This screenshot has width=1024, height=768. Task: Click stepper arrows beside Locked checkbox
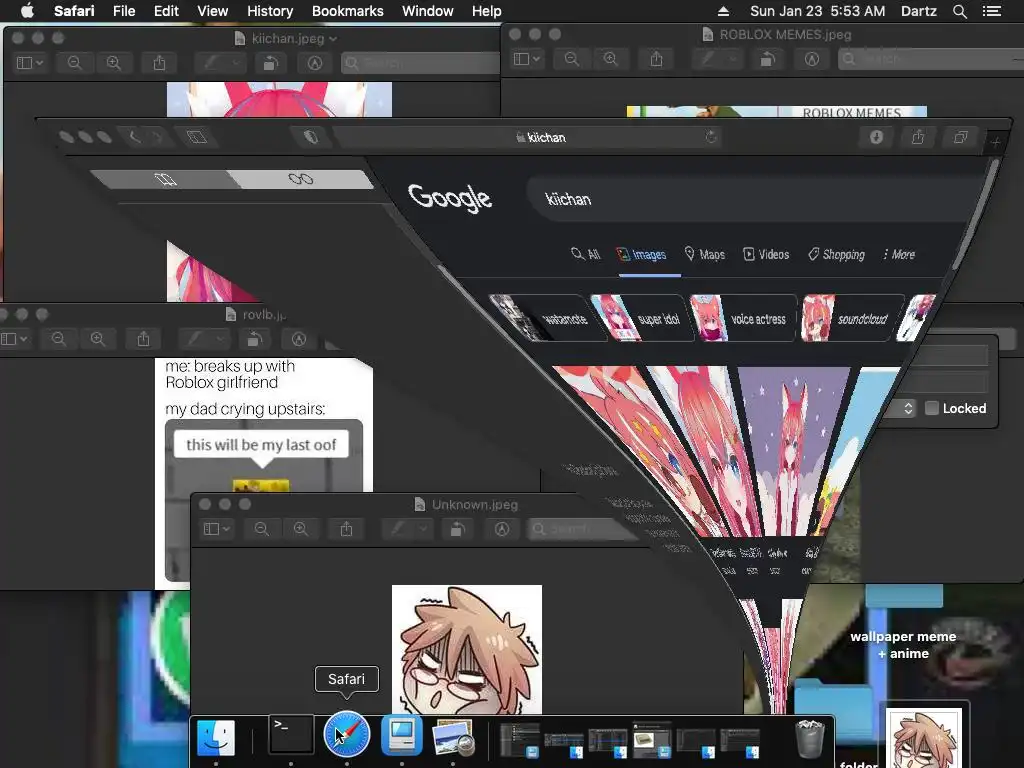click(x=908, y=408)
